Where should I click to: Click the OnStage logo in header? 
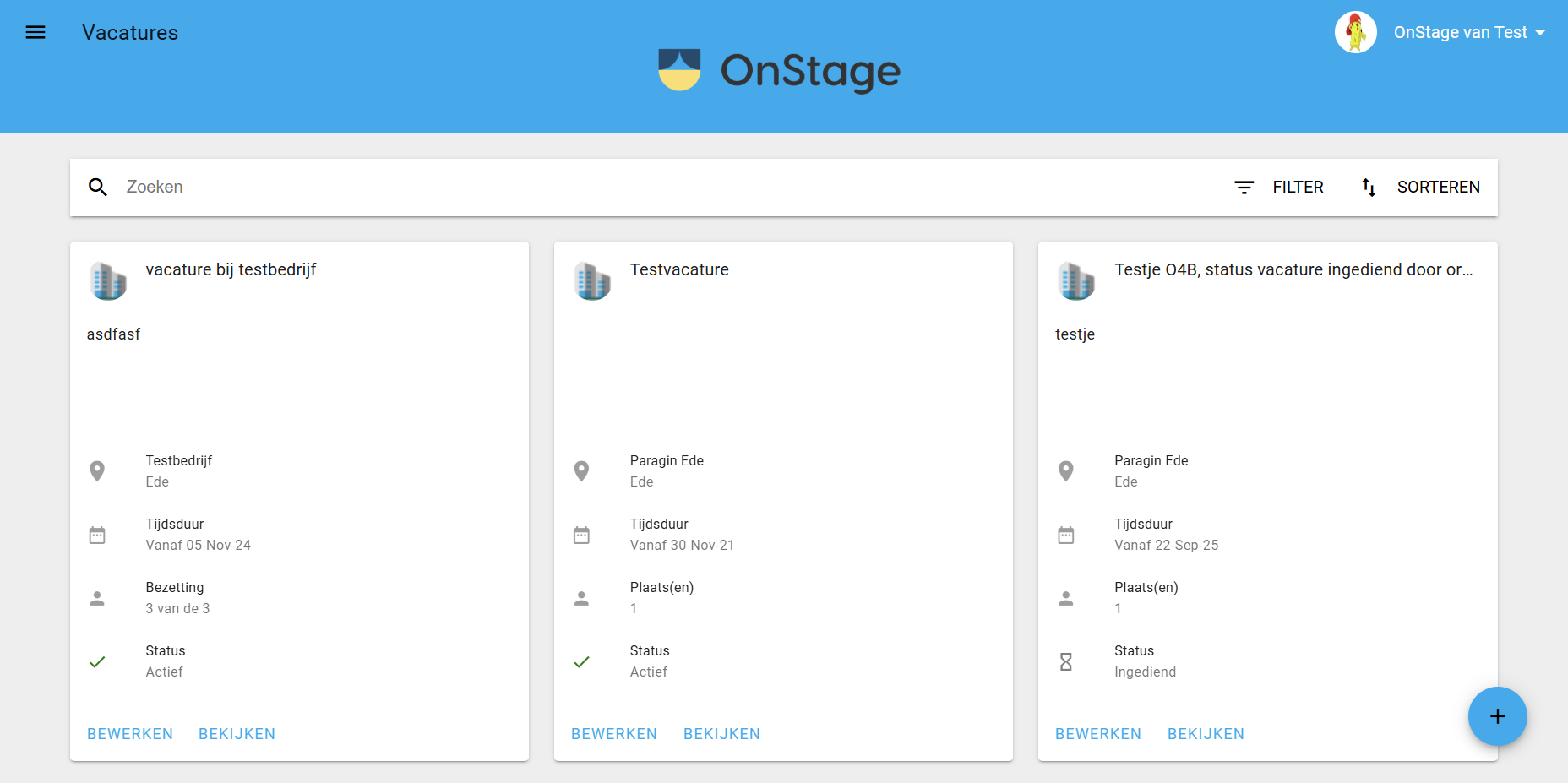pyautogui.click(x=779, y=70)
